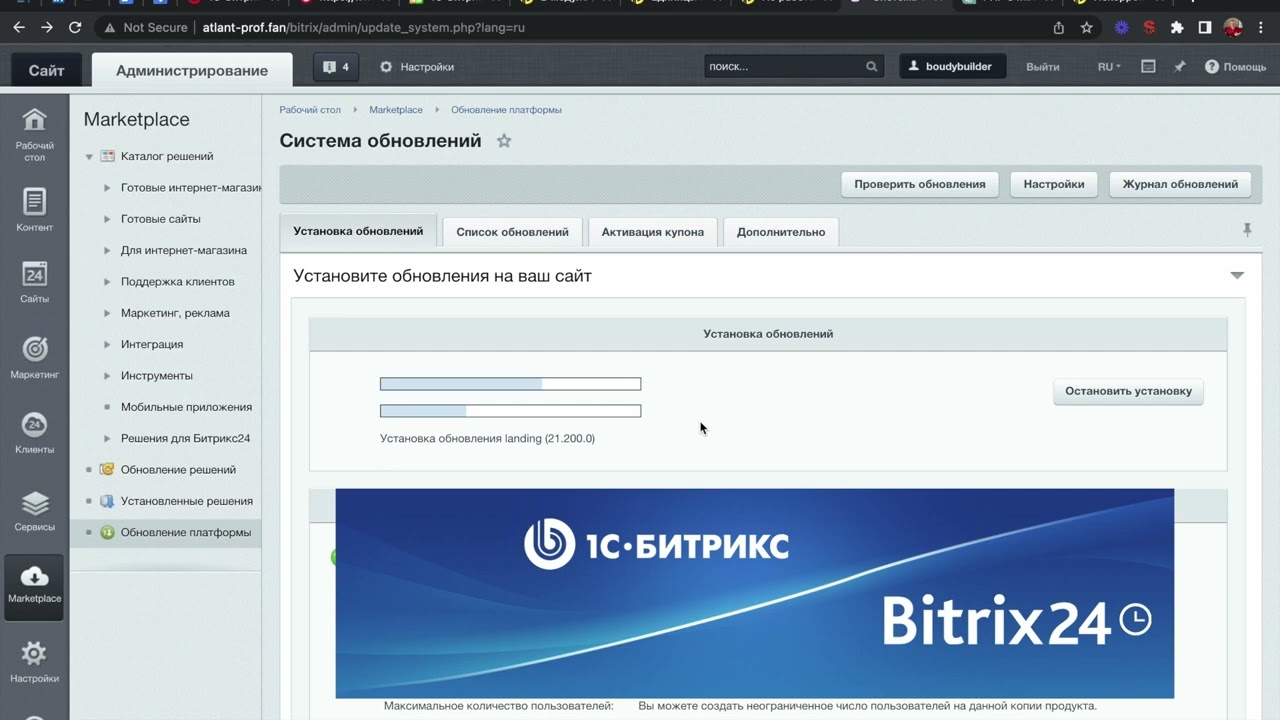
Task: Click the Выйти logout link
Action: click(x=1042, y=67)
